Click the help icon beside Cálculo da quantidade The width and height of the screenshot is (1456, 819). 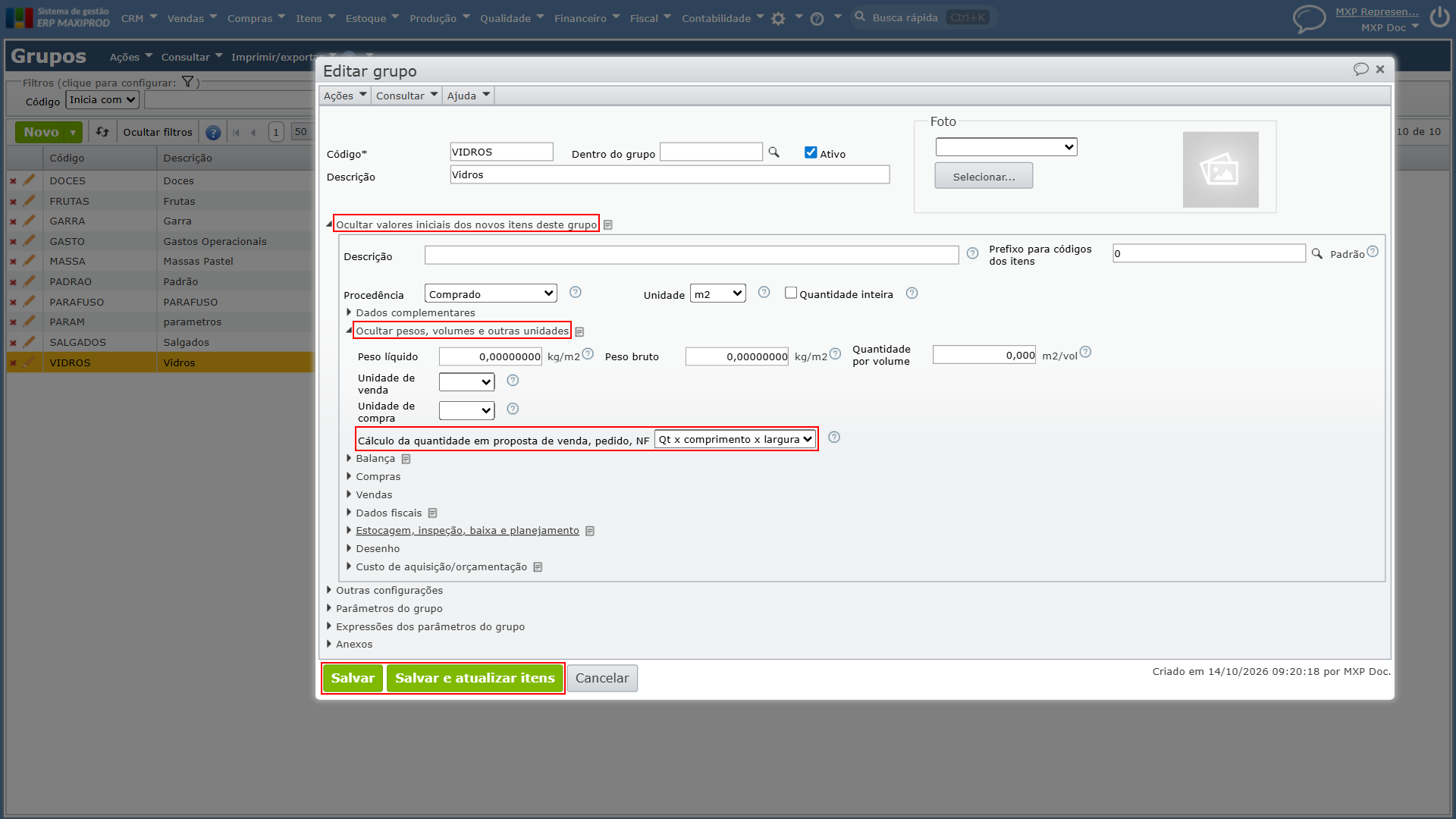click(x=834, y=438)
